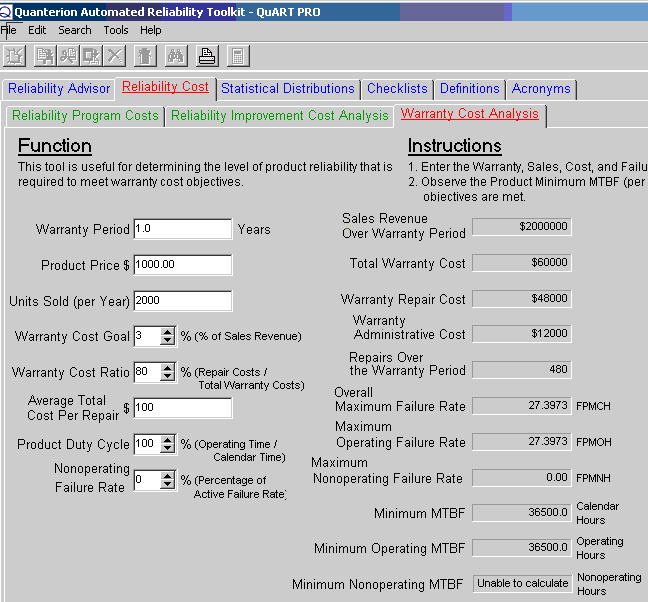This screenshot has width=648, height=602.
Task: Select the Reliability Improvement Cost Analysis tab
Action: (279, 116)
